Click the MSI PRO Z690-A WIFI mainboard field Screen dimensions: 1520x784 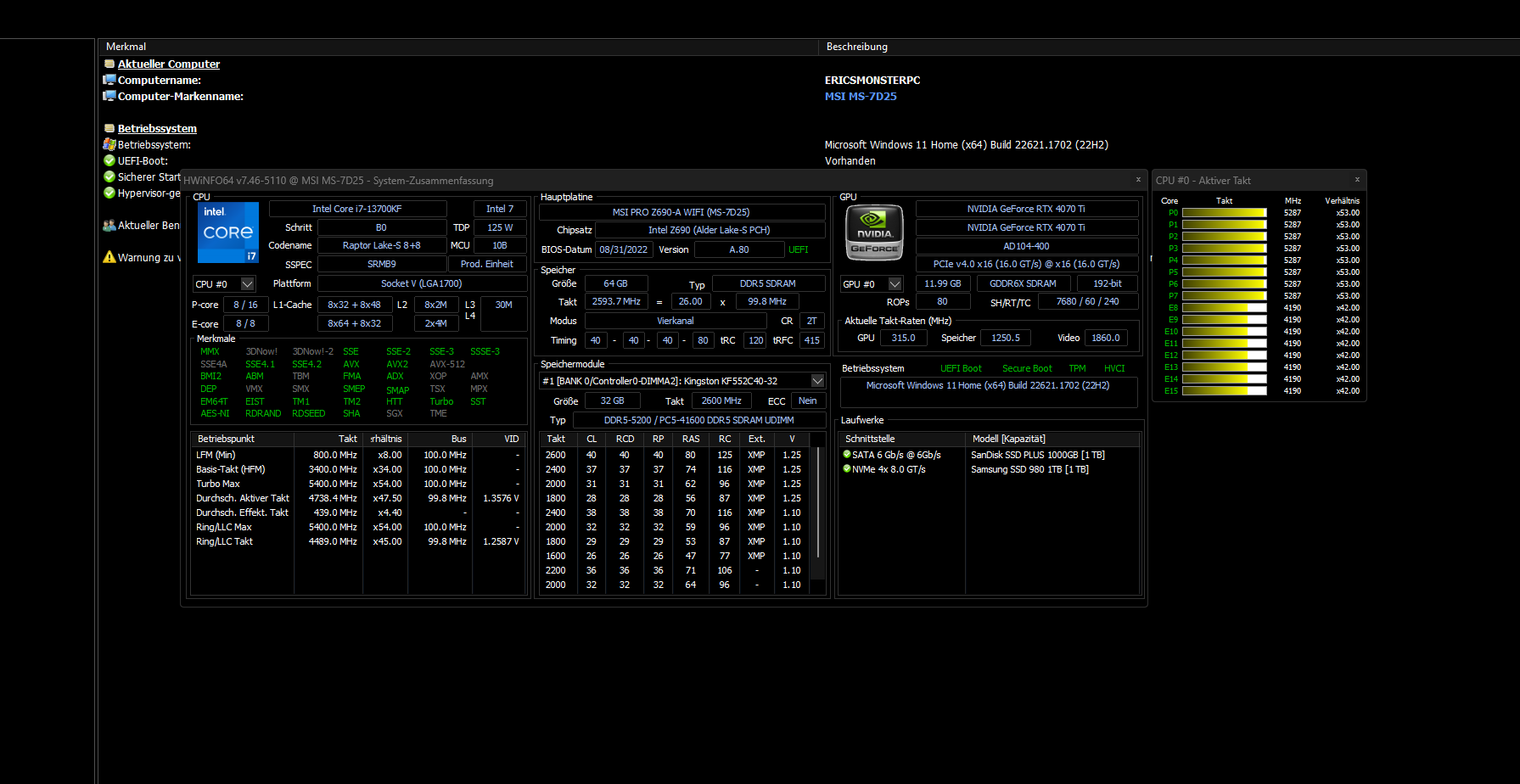click(x=681, y=212)
